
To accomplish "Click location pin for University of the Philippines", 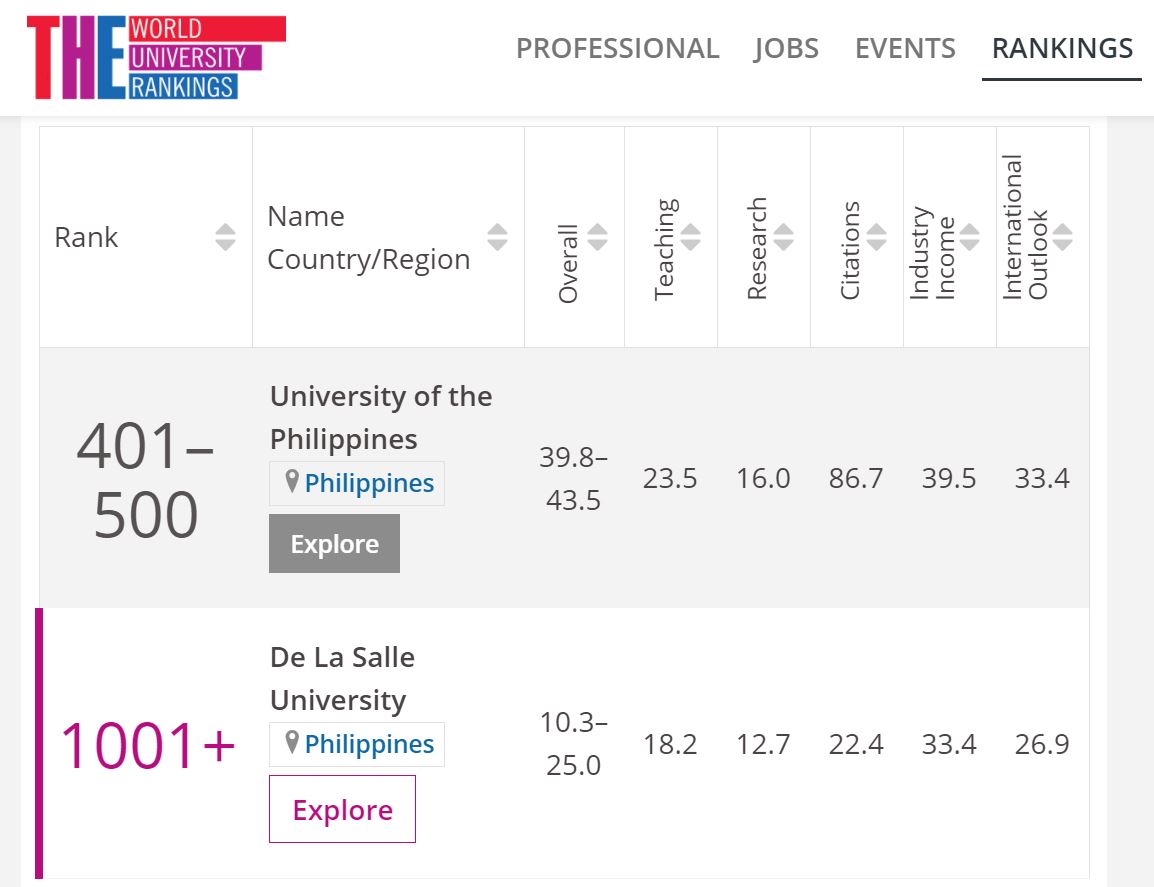I will [x=292, y=481].
